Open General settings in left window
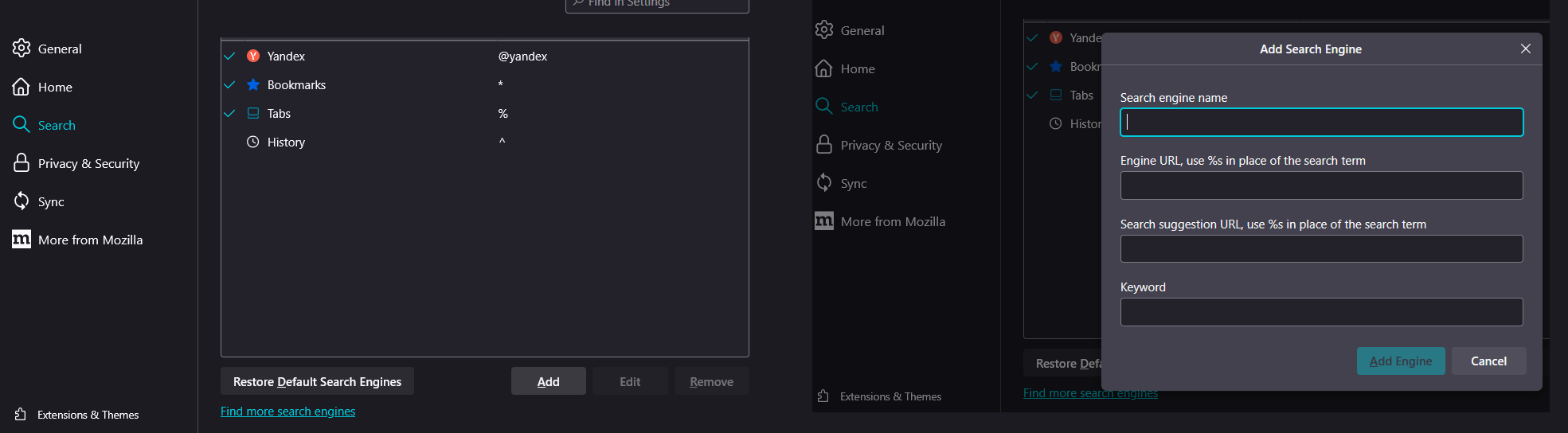The image size is (1568, 433). (60, 49)
